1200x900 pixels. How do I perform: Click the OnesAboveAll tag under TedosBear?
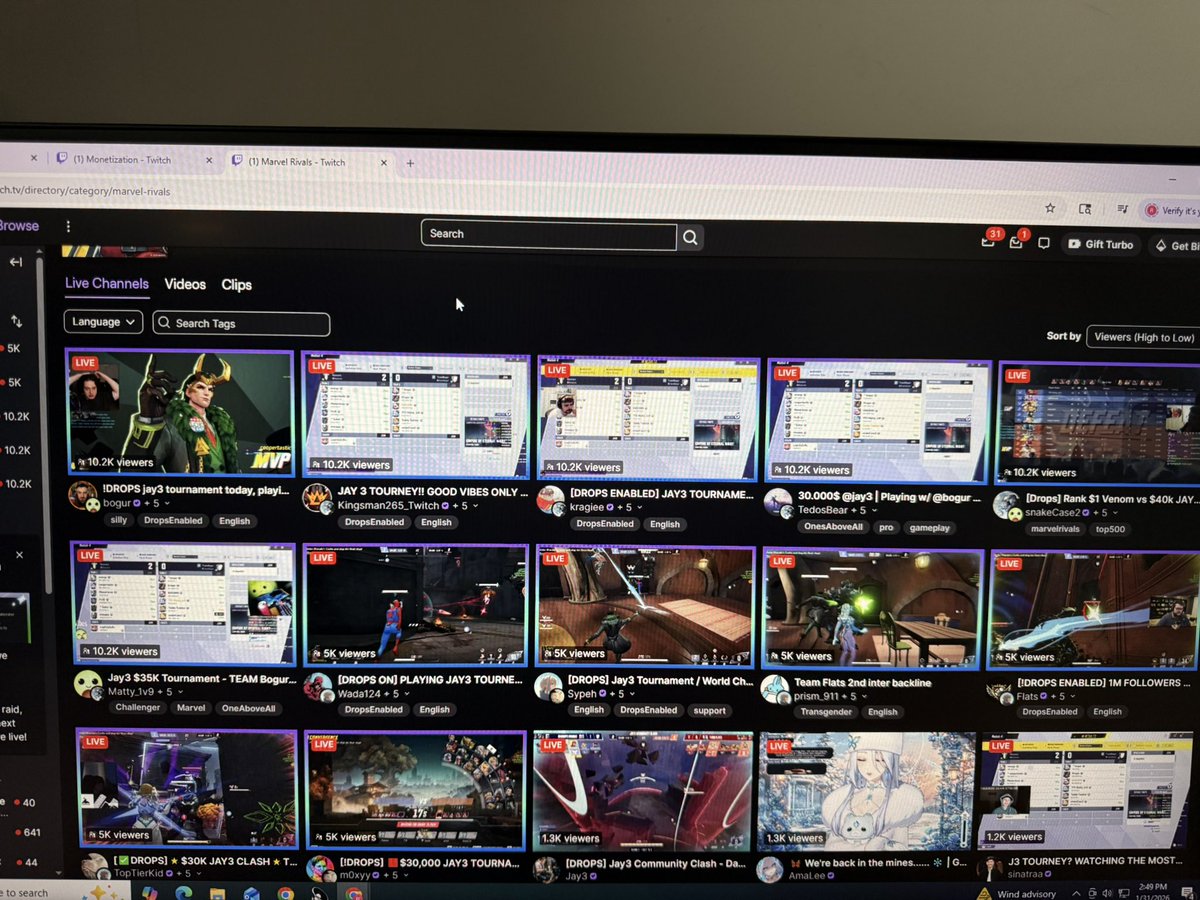click(831, 527)
